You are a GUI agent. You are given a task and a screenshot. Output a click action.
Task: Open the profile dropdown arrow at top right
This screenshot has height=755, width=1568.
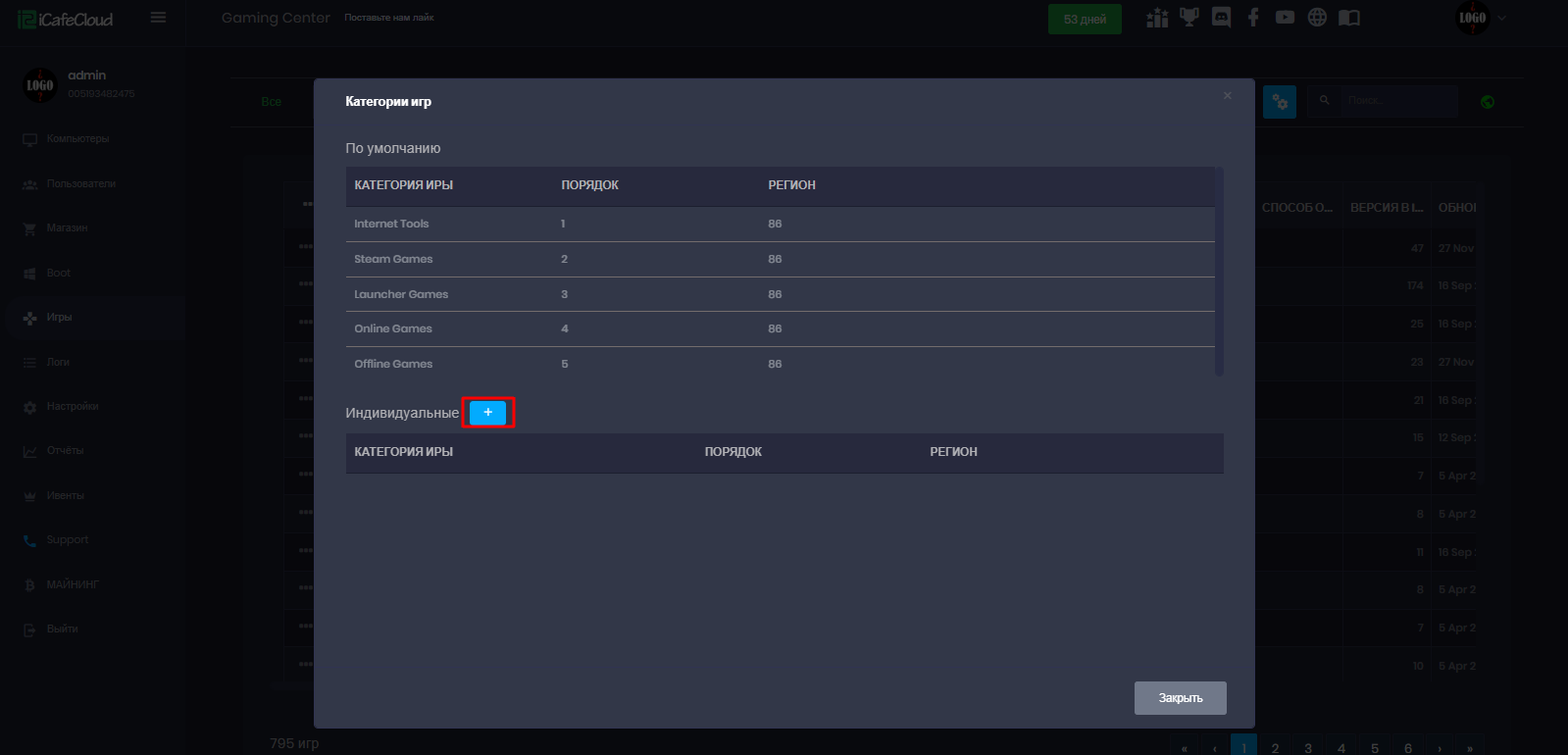point(1501,18)
